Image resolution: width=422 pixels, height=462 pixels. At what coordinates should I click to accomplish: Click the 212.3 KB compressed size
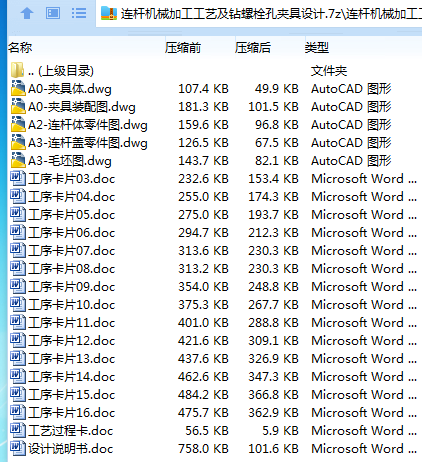click(x=273, y=233)
